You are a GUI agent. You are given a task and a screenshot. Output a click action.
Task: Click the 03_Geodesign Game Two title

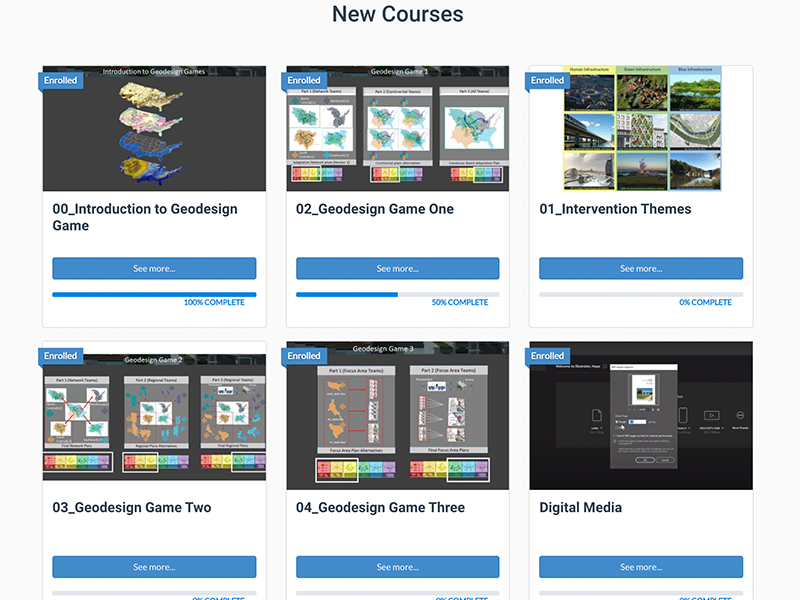[x=132, y=508]
